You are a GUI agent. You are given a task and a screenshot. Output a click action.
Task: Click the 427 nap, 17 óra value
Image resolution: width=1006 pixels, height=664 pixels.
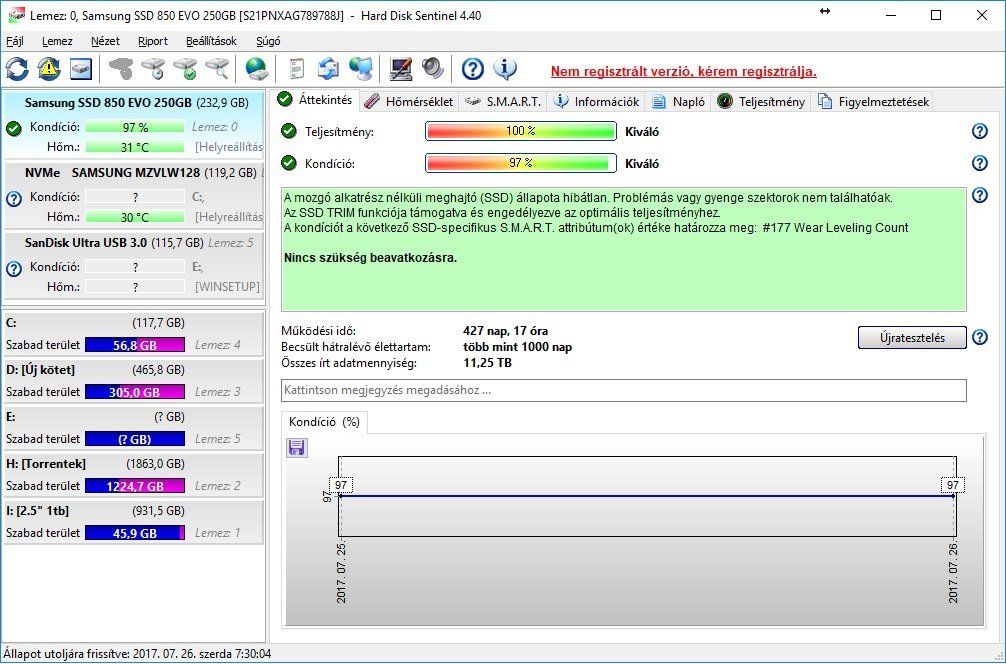tap(505, 331)
